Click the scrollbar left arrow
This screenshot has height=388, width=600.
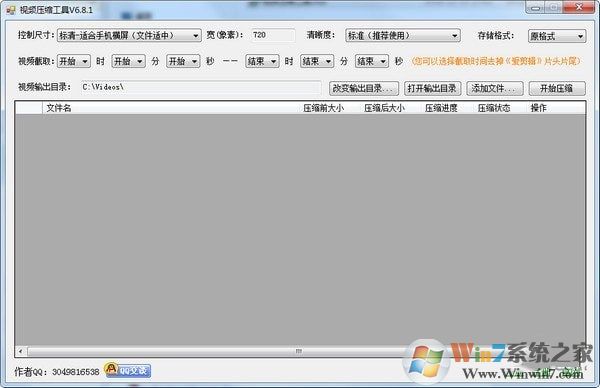(20, 351)
